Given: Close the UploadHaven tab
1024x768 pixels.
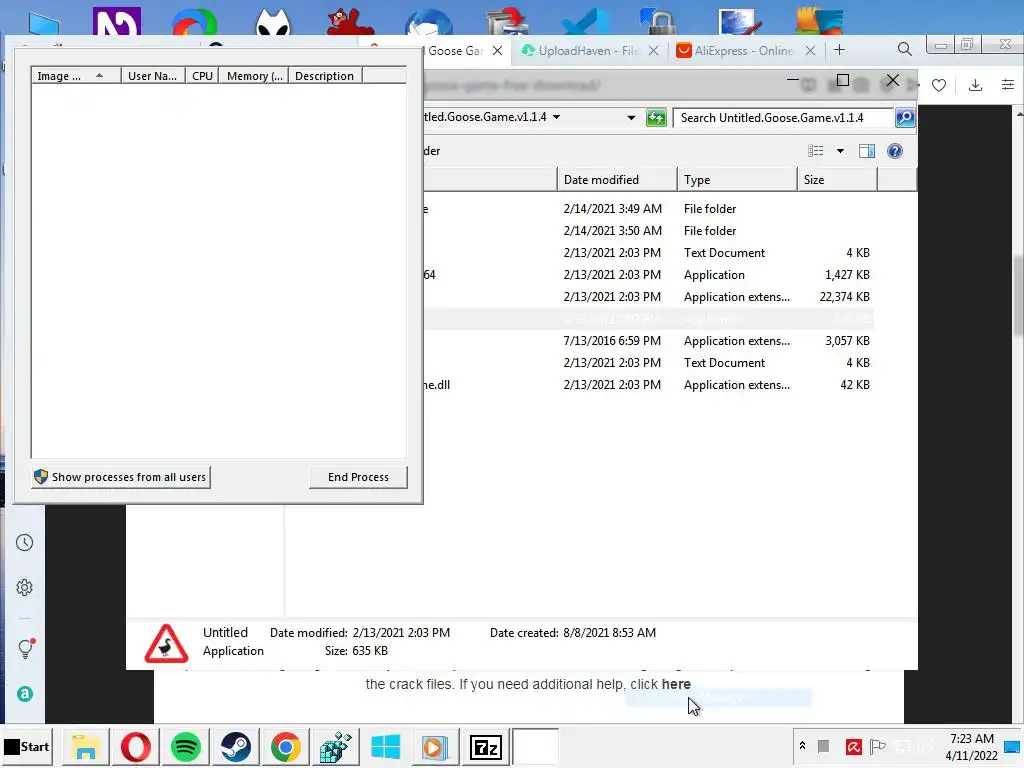Looking at the screenshot, I should tap(653, 50).
